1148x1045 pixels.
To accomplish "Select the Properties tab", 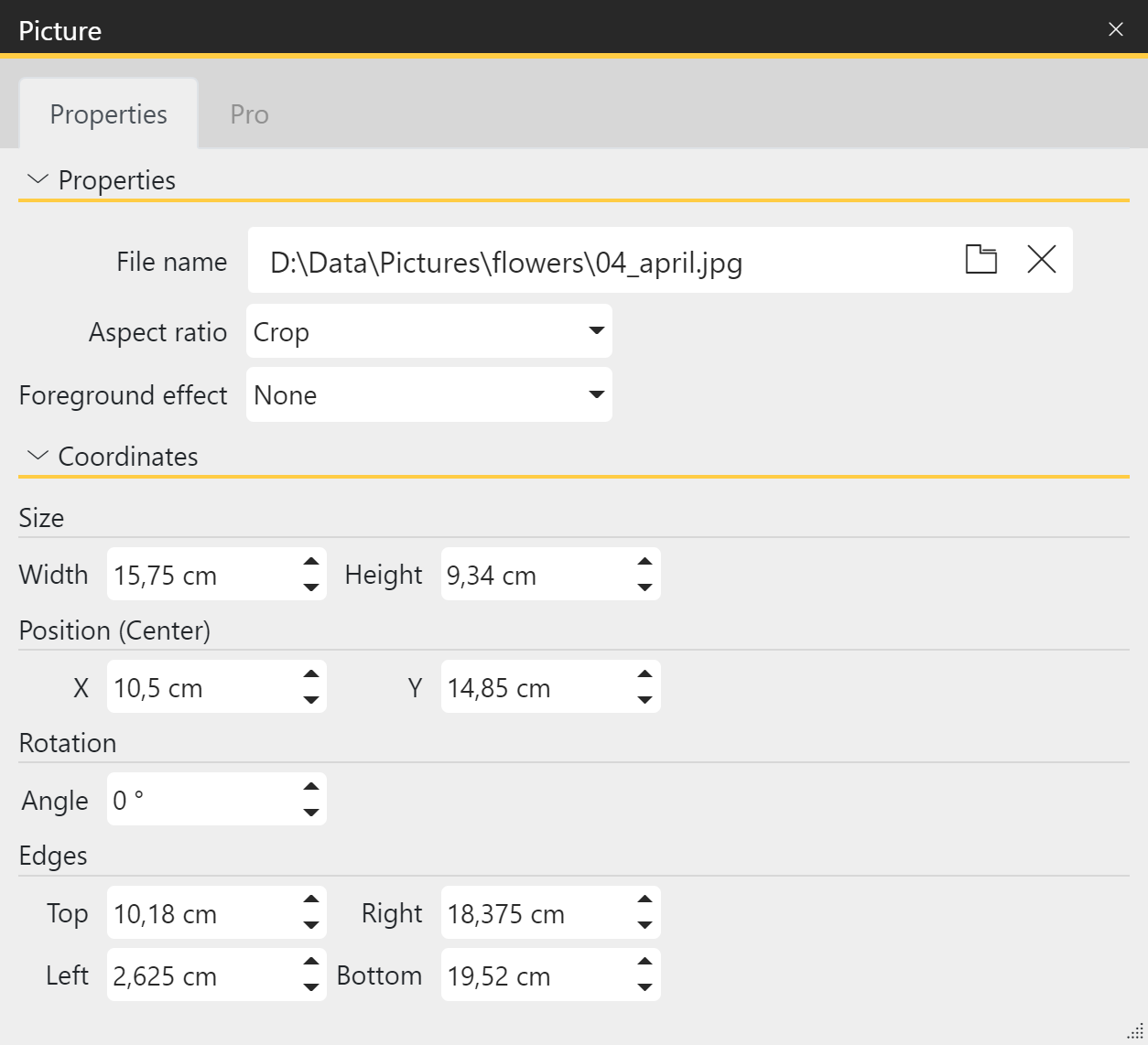I will point(108,114).
